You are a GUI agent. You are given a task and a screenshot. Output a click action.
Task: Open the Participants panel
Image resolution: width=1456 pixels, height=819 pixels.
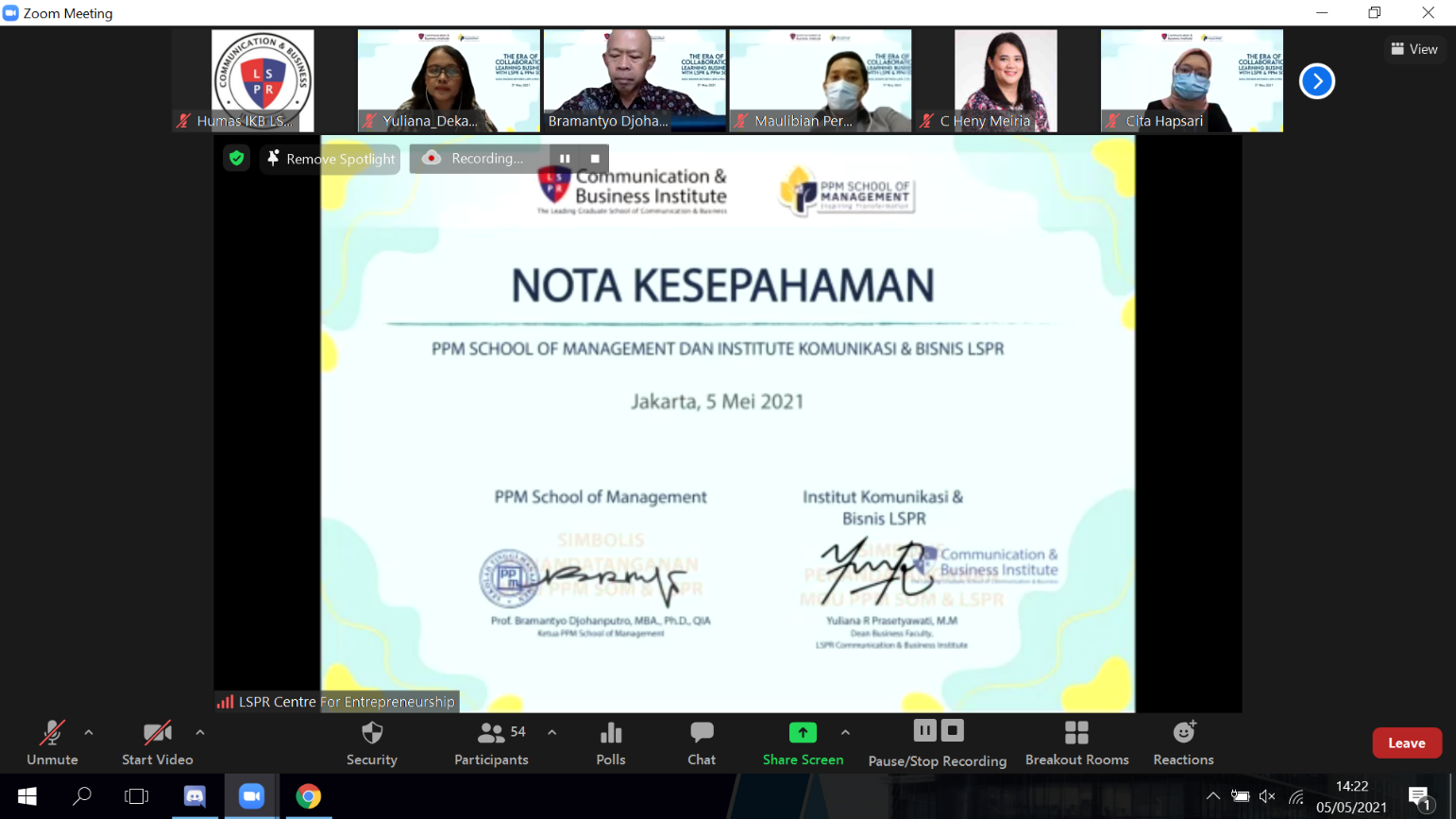click(490, 742)
